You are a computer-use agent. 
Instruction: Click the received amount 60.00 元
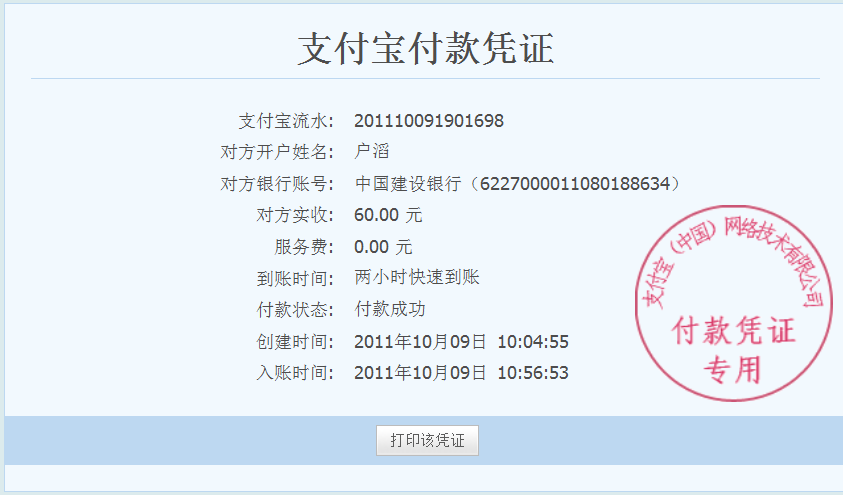388,215
